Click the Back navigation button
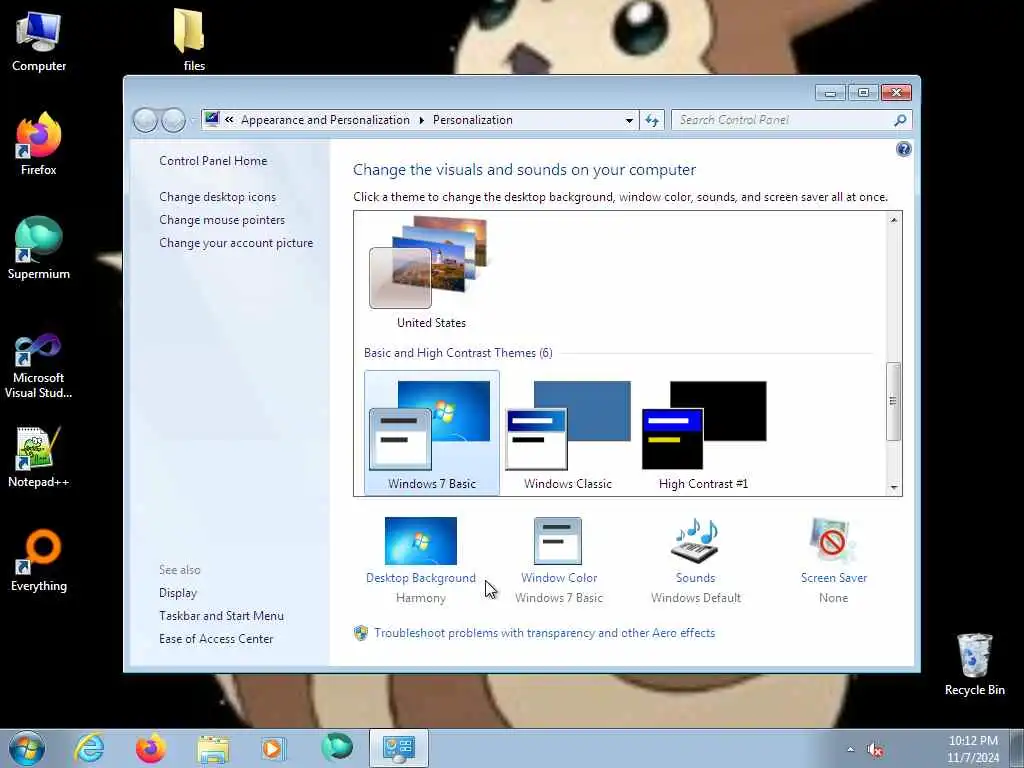The image size is (1024, 768). pyautogui.click(x=145, y=120)
